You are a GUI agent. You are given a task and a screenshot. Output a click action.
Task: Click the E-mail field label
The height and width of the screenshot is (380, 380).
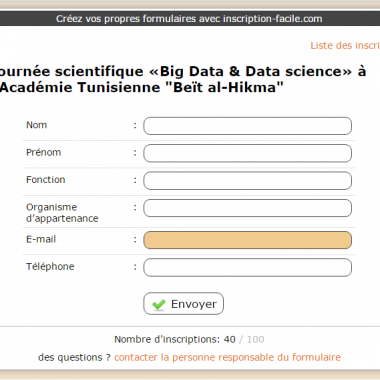(41, 239)
